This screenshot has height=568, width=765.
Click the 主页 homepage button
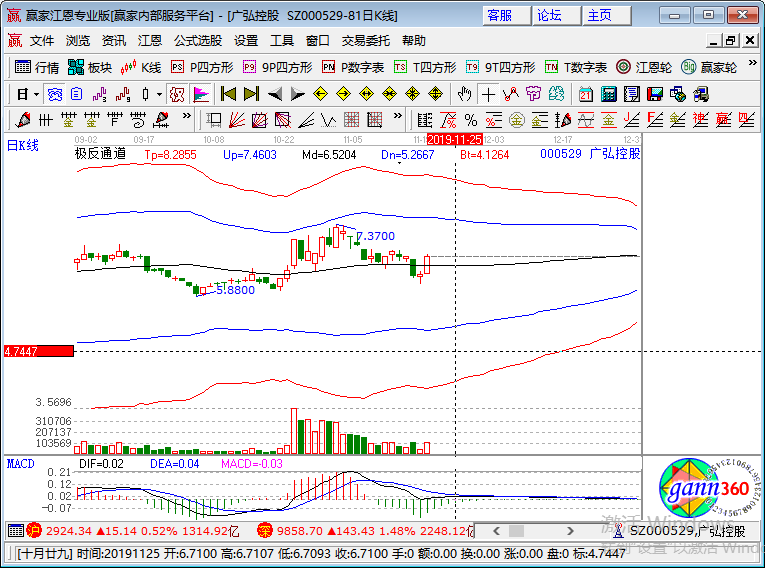607,16
